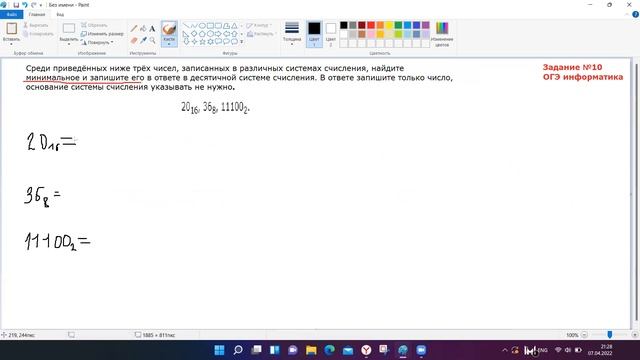Select the Magnifier tool
Image resolution: width=640 pixels, height=360 pixels.
pyautogui.click(x=152, y=40)
